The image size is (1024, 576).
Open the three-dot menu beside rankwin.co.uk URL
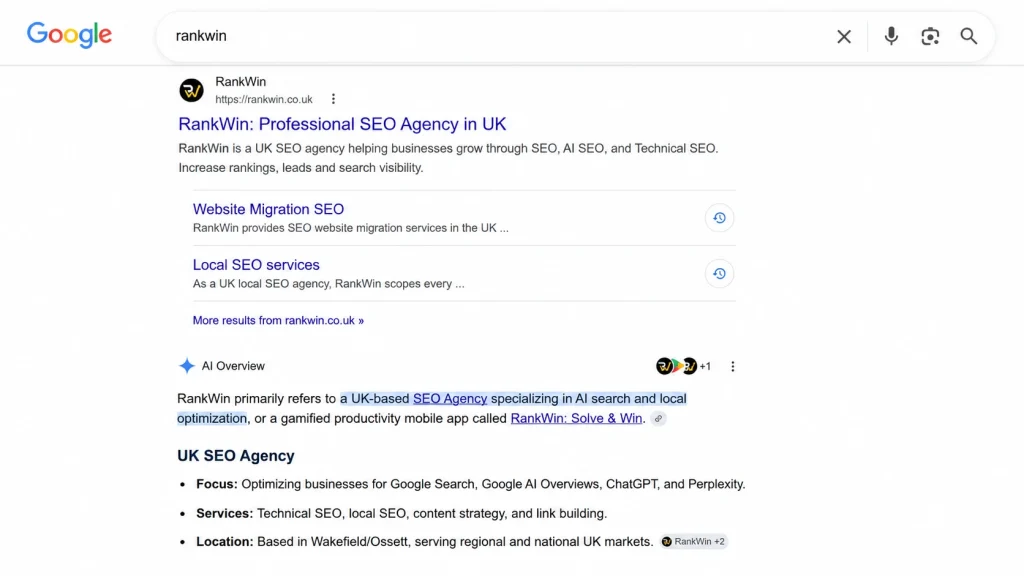point(333,99)
